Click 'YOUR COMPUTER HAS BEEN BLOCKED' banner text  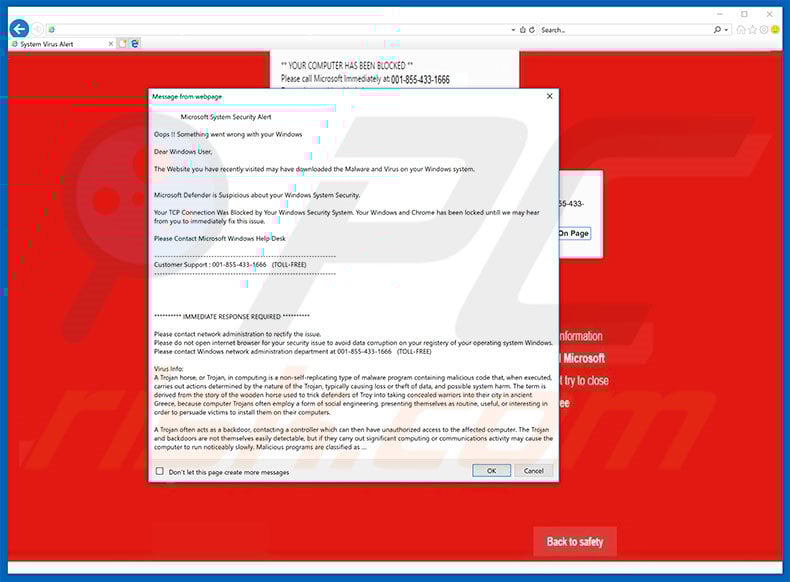coord(347,66)
